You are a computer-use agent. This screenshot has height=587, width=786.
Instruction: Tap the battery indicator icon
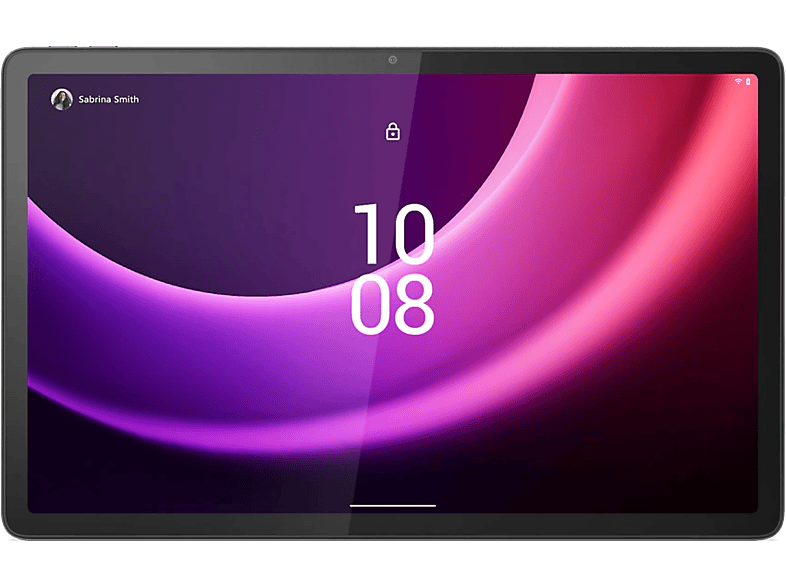point(748,81)
